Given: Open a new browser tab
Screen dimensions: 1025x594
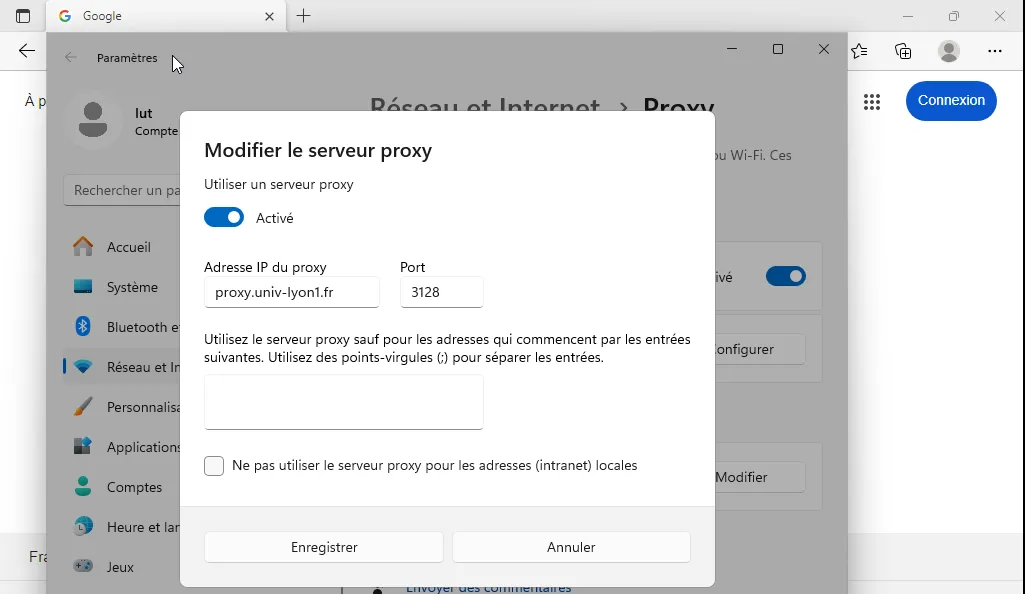Looking at the screenshot, I should click(x=304, y=16).
